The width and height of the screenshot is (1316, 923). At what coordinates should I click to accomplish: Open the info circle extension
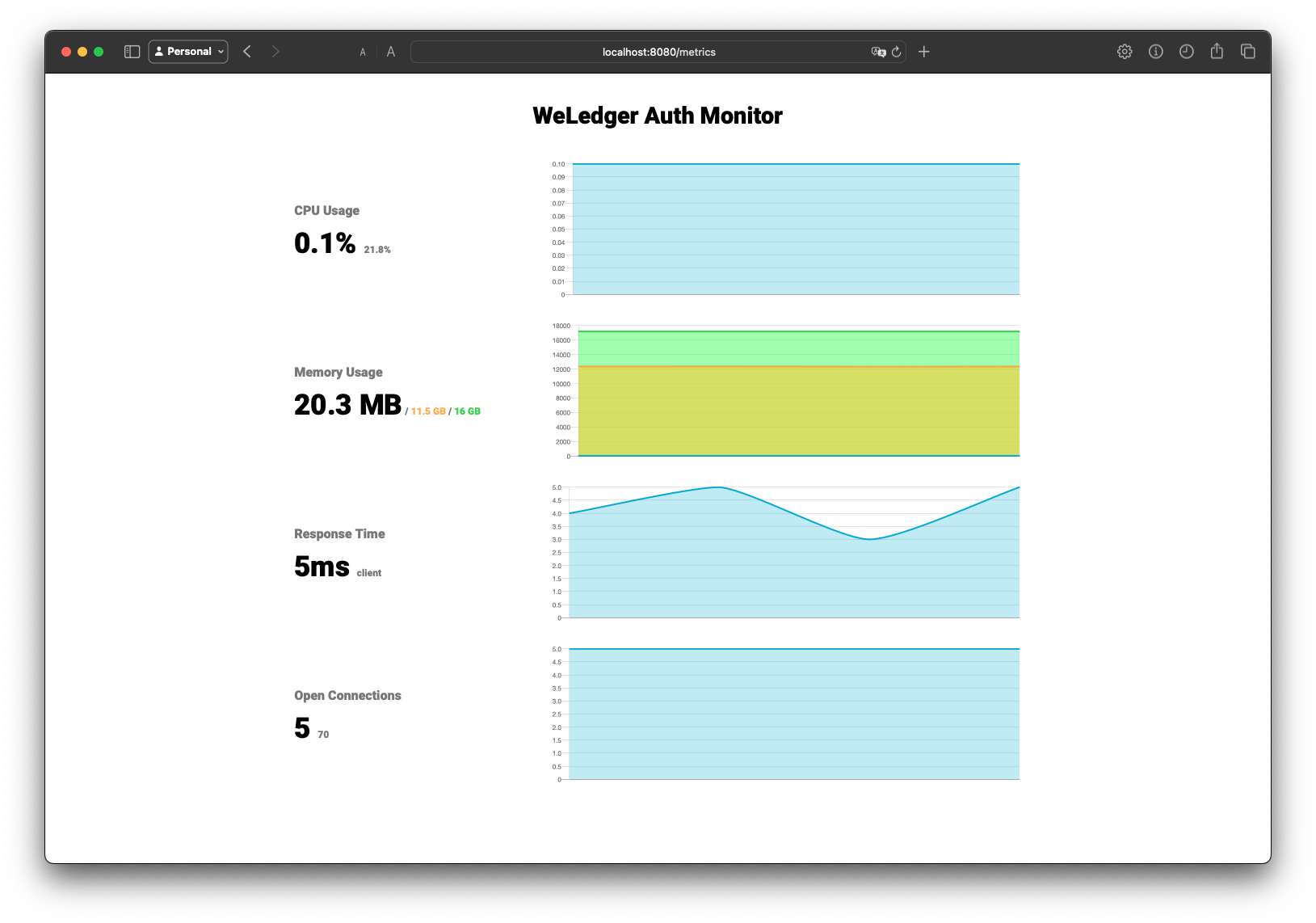[1156, 52]
